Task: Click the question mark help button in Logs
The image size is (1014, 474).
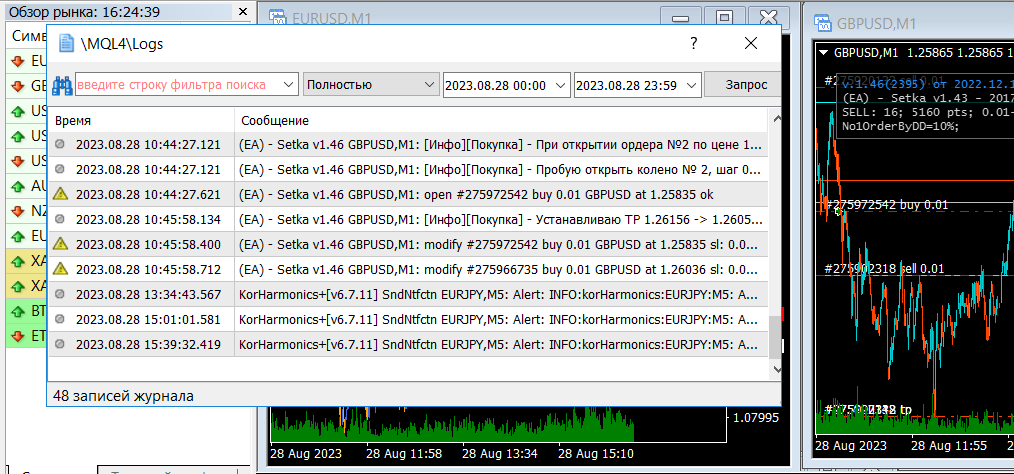Action: [693, 43]
